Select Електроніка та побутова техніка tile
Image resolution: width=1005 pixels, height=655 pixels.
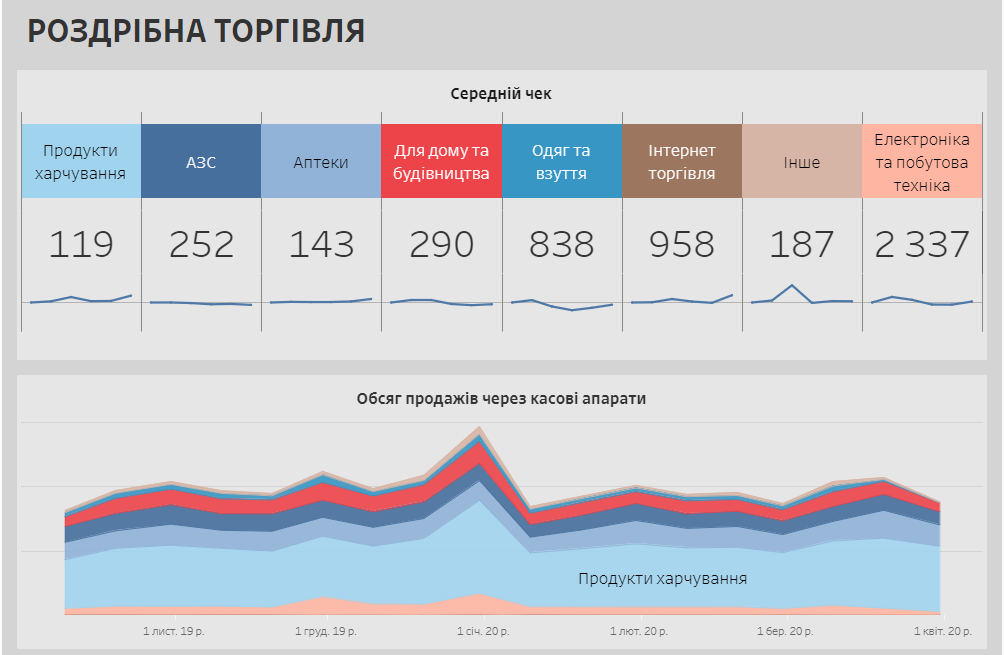point(922,161)
